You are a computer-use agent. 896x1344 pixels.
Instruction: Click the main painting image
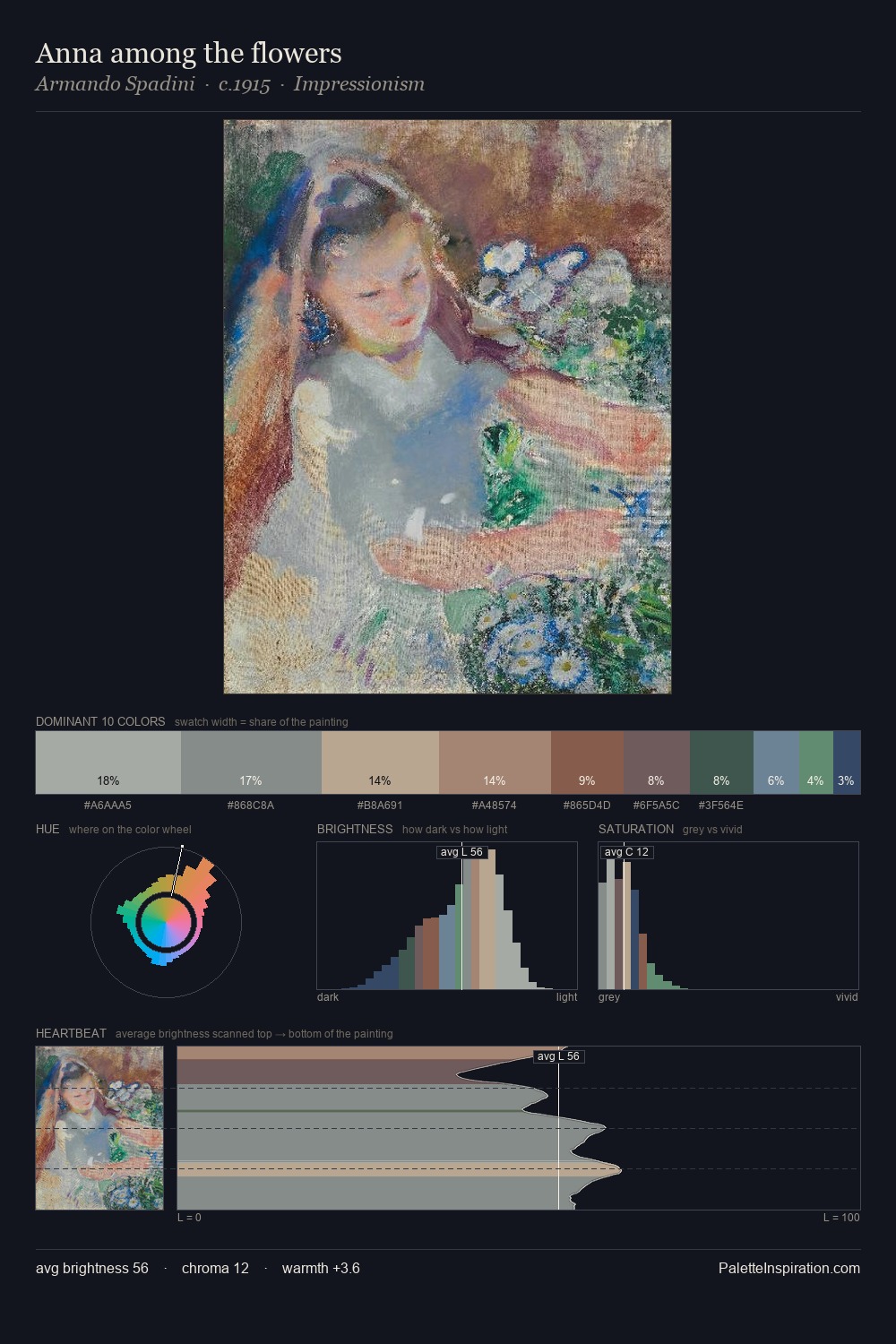(447, 407)
